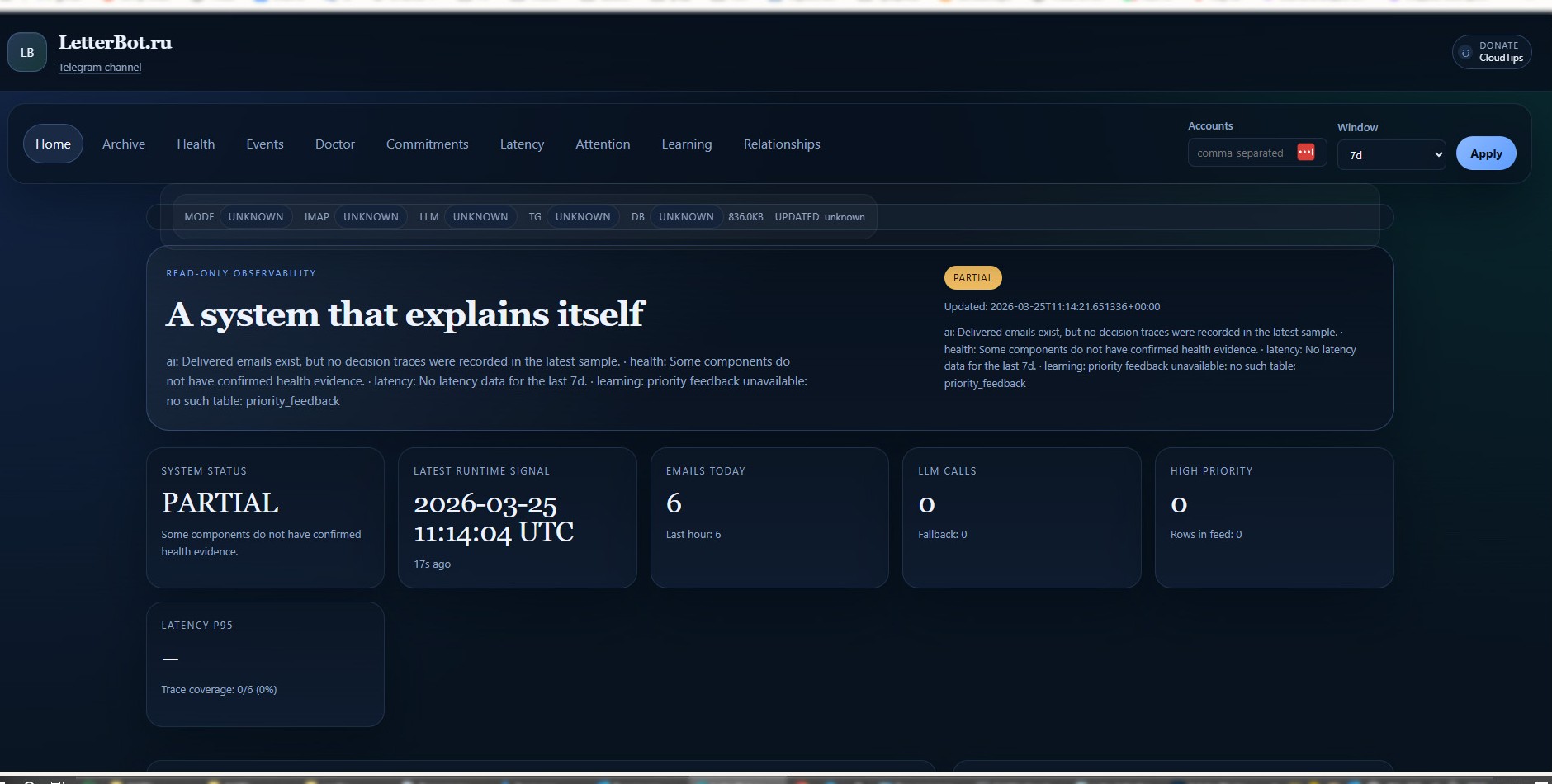Click the Apply button
This screenshot has width=1552, height=784.
pyautogui.click(x=1485, y=153)
